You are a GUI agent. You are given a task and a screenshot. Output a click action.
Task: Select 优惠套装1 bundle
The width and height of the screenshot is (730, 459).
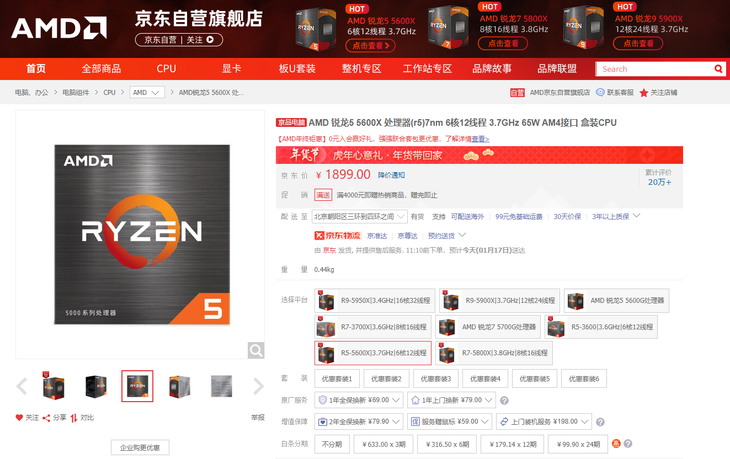pyautogui.click(x=337, y=378)
